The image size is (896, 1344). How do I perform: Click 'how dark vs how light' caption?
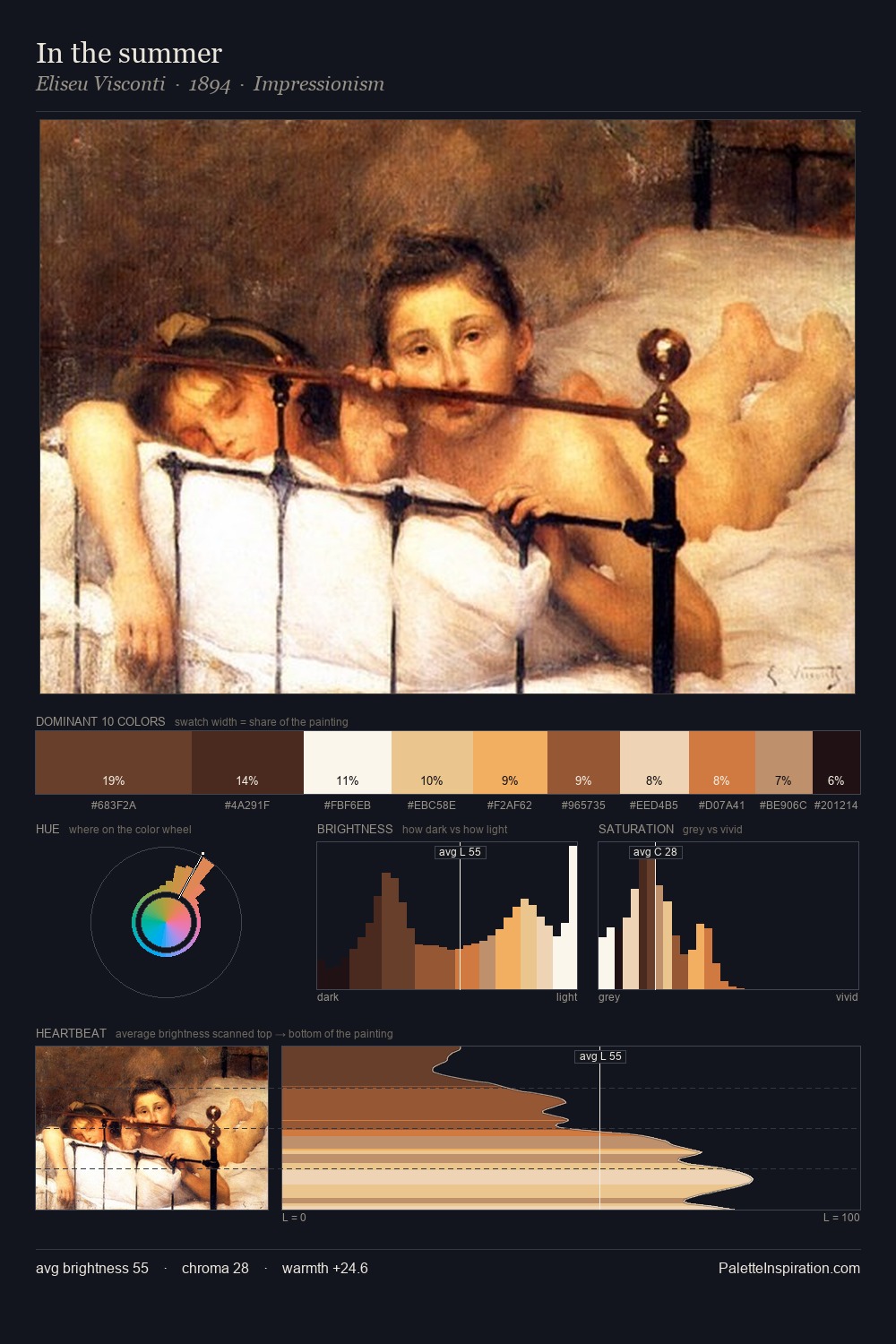pos(455,830)
